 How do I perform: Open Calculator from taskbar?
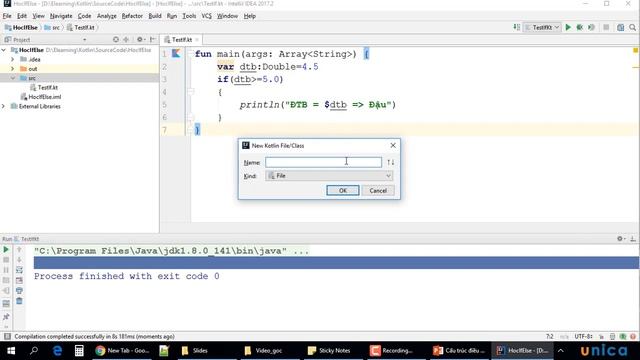79,351
